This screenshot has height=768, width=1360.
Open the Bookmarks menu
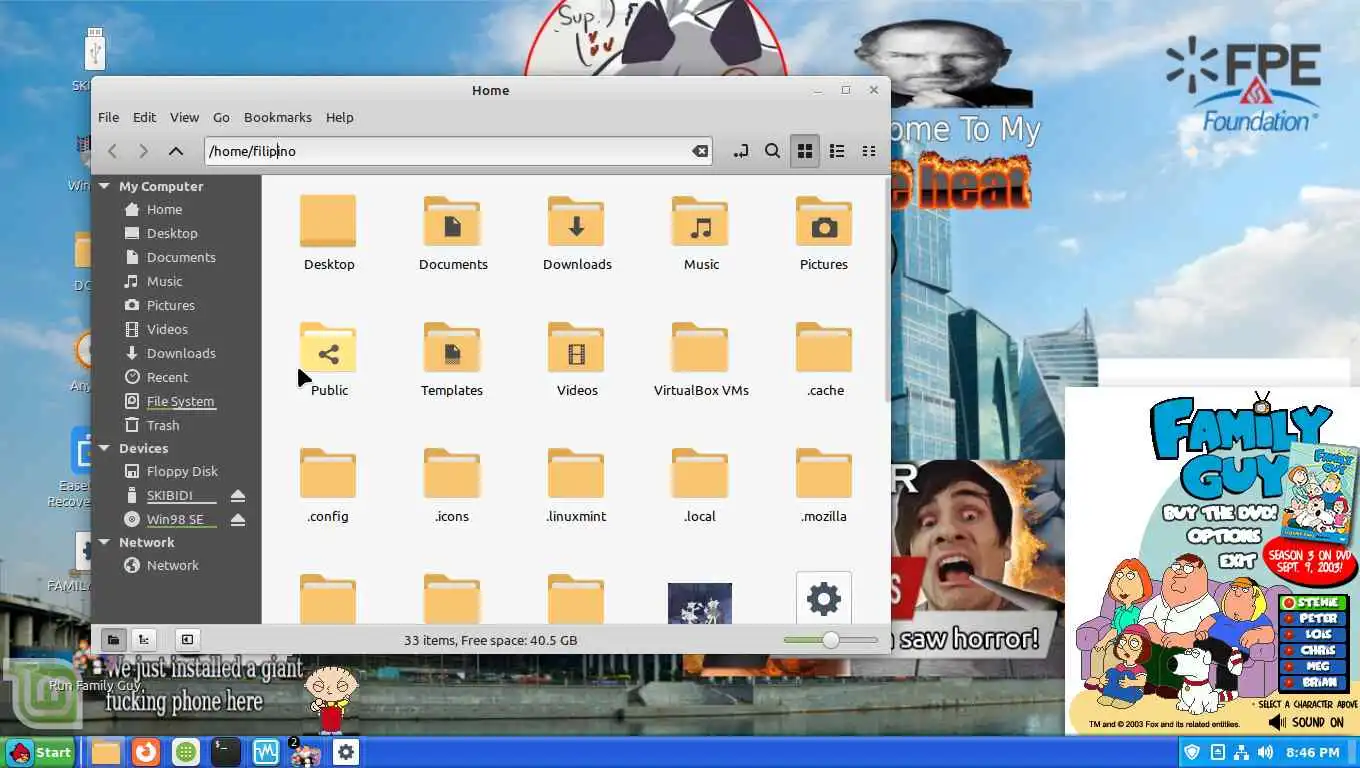pyautogui.click(x=278, y=117)
